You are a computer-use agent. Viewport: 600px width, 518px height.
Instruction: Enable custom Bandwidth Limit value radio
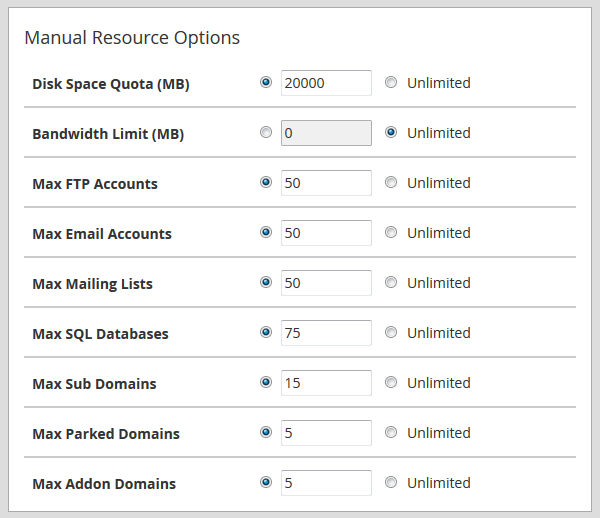(265, 132)
